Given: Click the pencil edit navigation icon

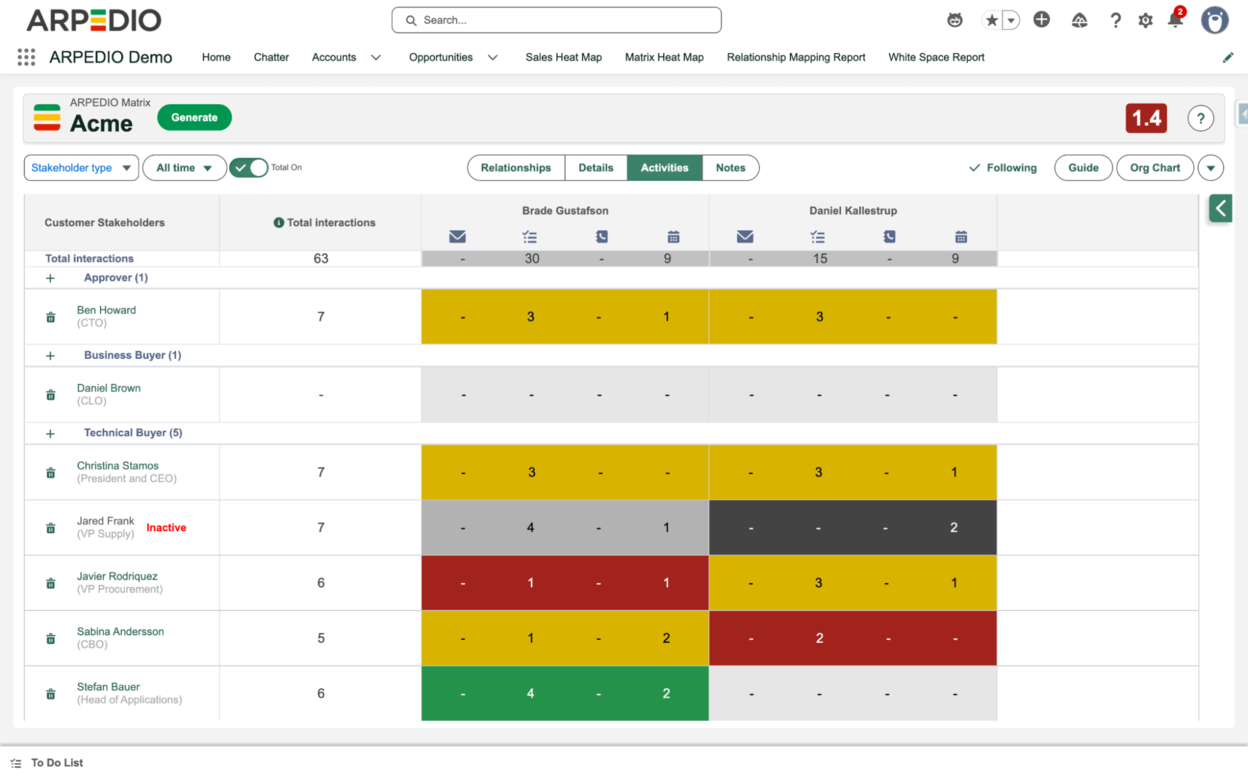Looking at the screenshot, I should click(x=1228, y=58).
